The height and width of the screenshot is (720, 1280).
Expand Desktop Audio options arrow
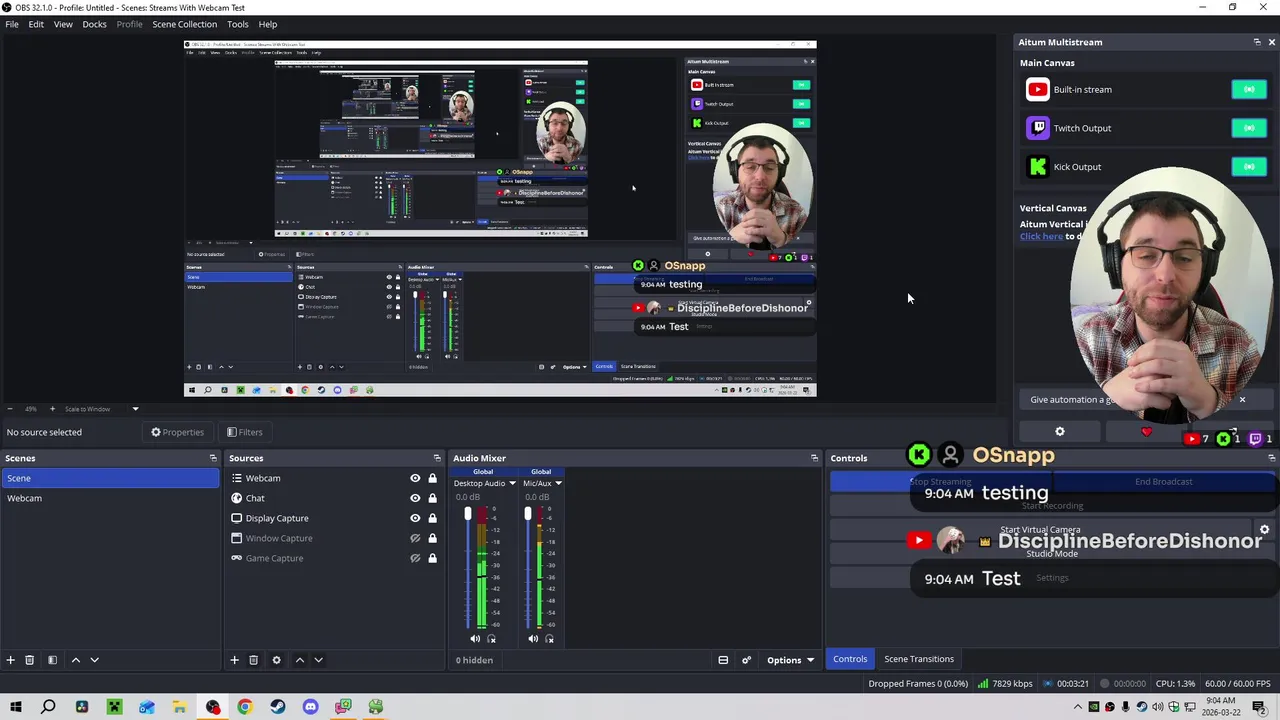point(512,484)
